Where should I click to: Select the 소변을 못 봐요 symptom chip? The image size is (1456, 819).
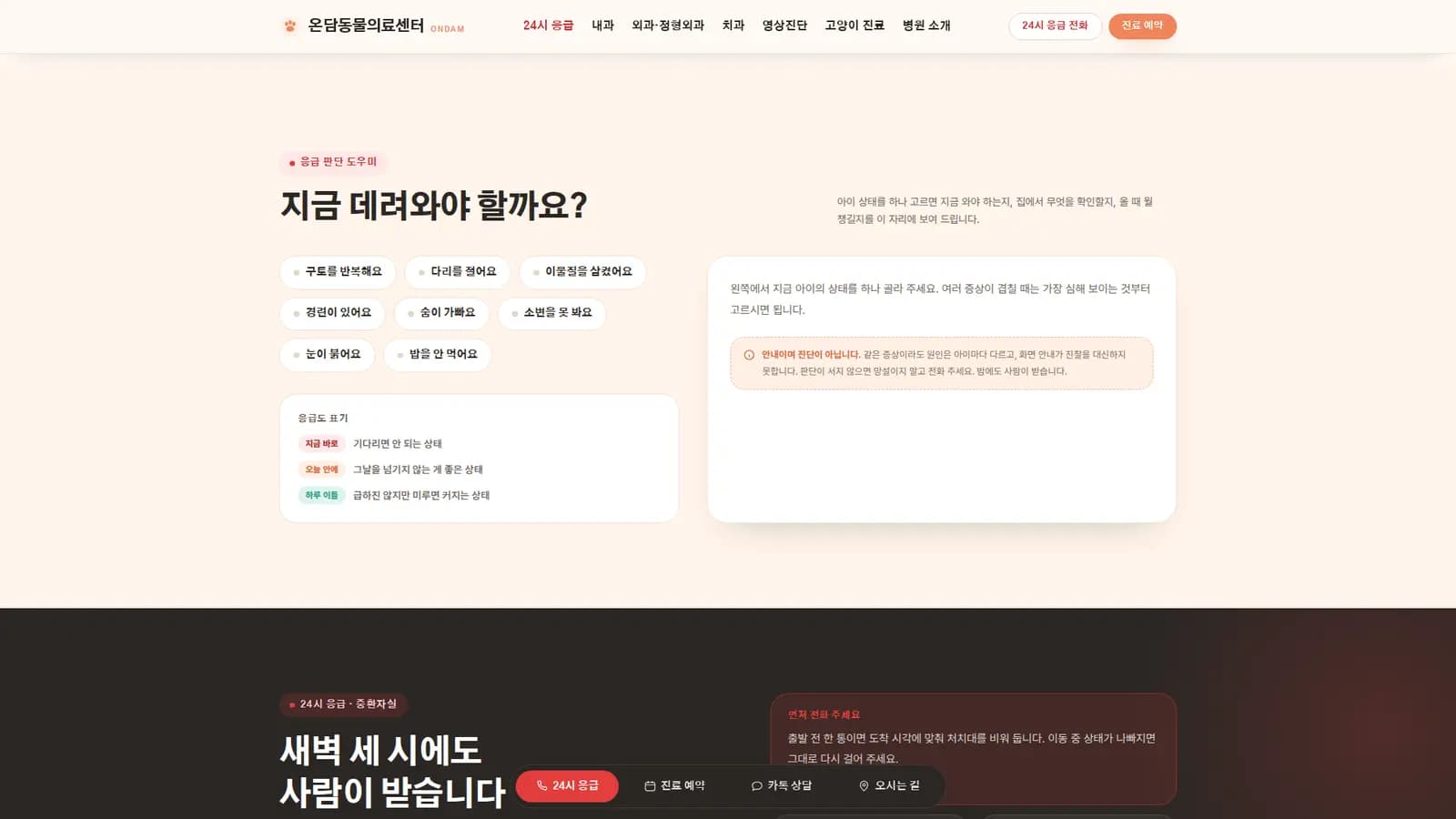[551, 313]
